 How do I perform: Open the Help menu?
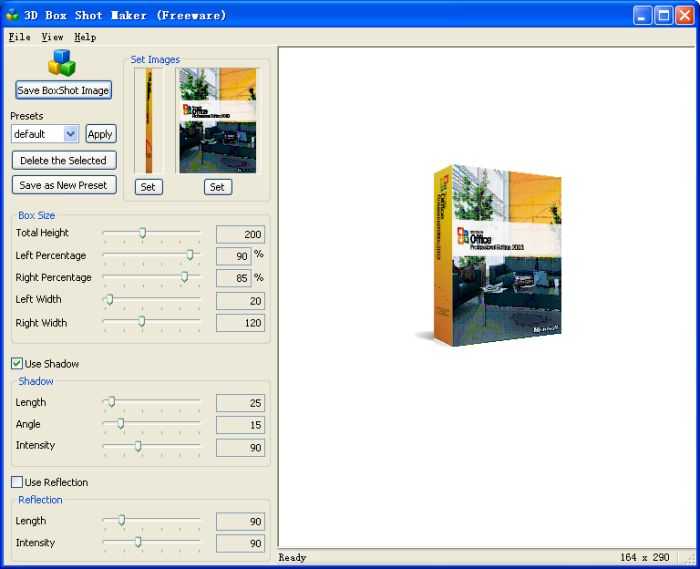(85, 37)
